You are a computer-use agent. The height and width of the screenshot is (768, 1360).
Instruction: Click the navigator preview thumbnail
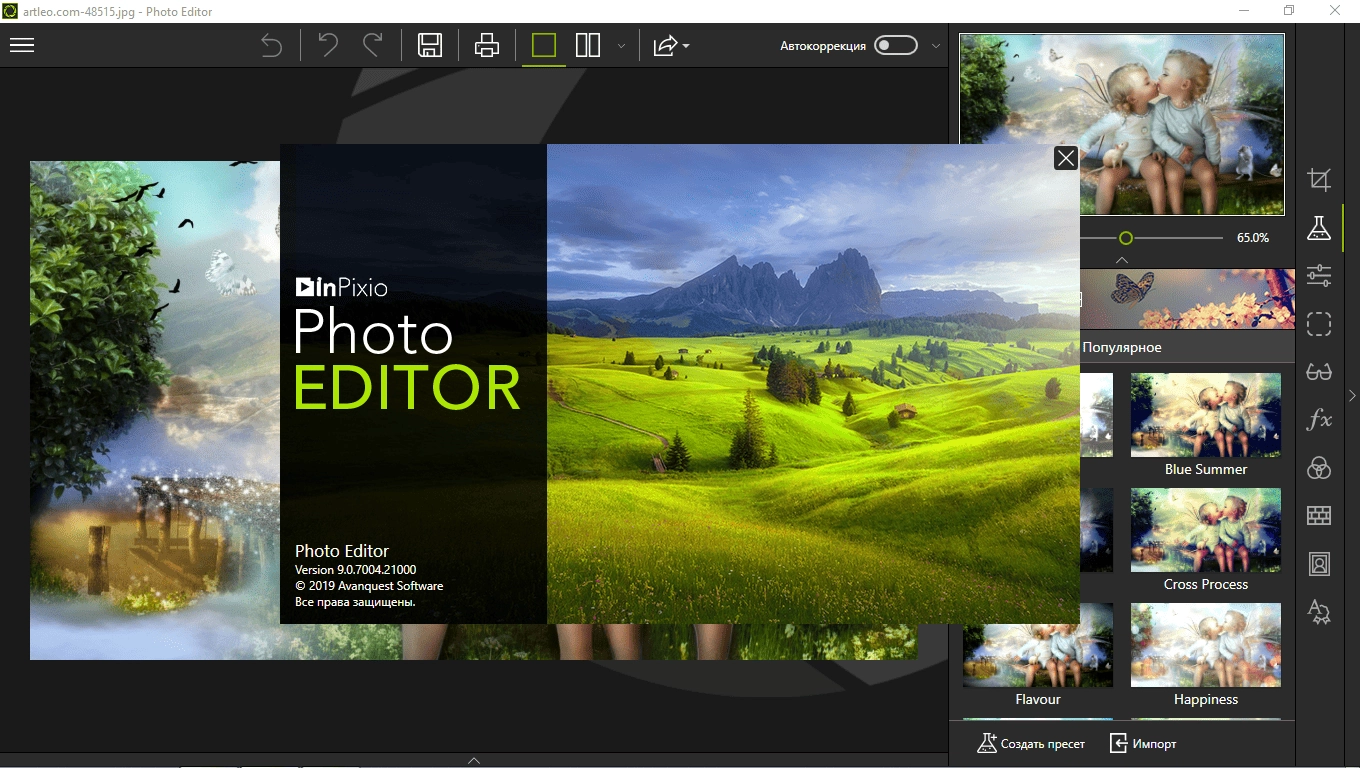point(1122,124)
